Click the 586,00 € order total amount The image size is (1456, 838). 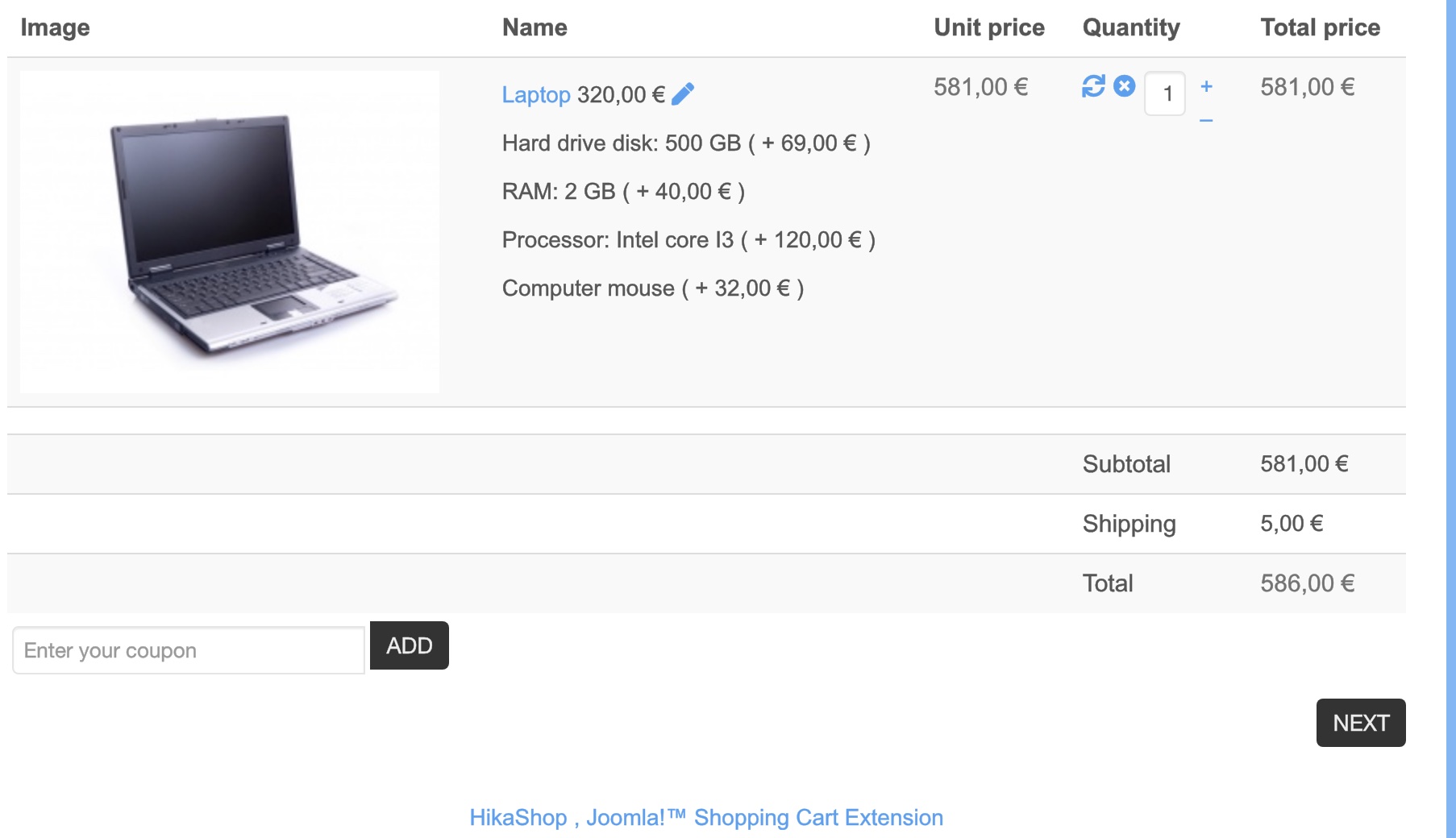pos(1307,583)
